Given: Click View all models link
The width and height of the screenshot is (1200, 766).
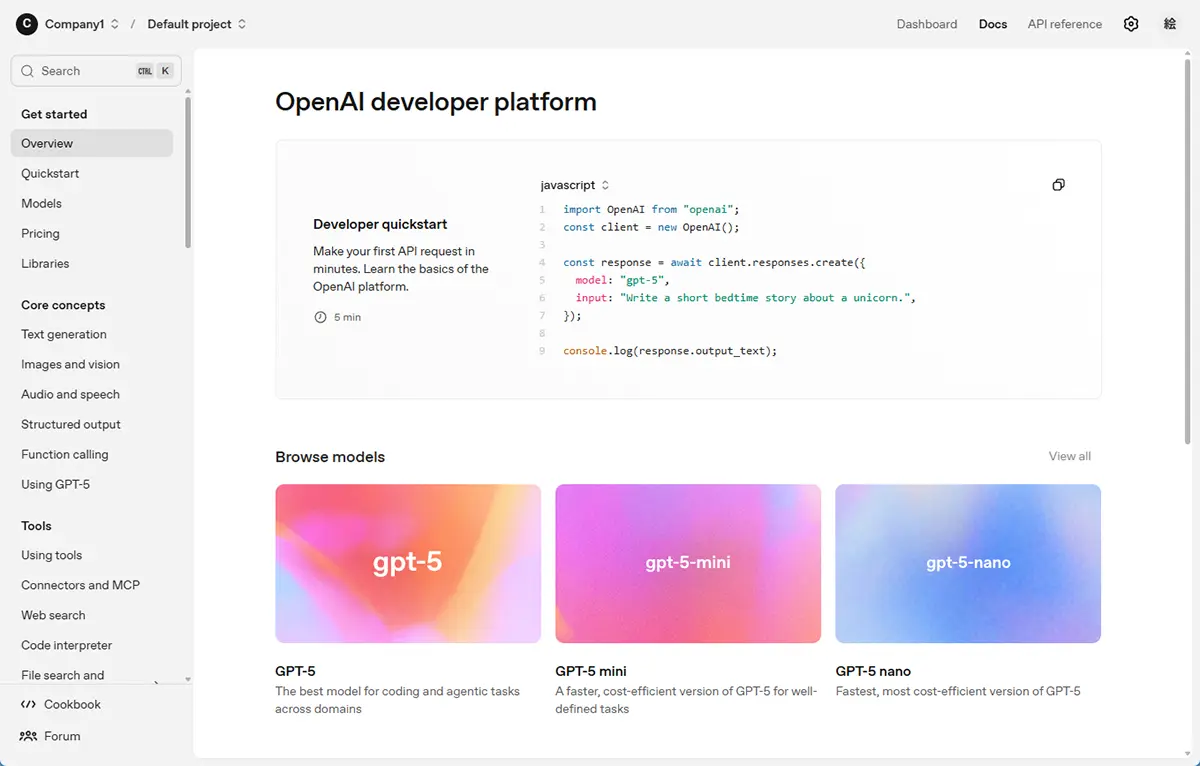Looking at the screenshot, I should [1070, 456].
